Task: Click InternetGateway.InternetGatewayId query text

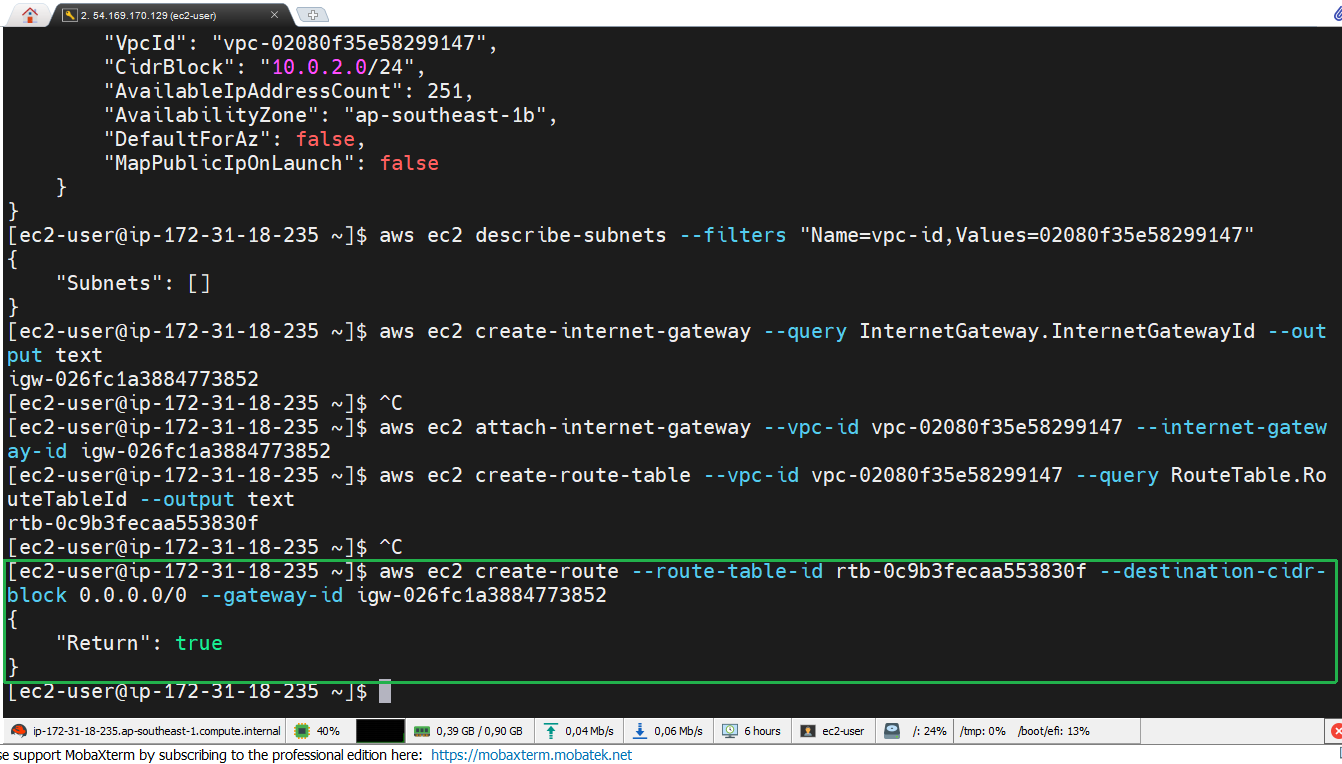Action: (1057, 331)
